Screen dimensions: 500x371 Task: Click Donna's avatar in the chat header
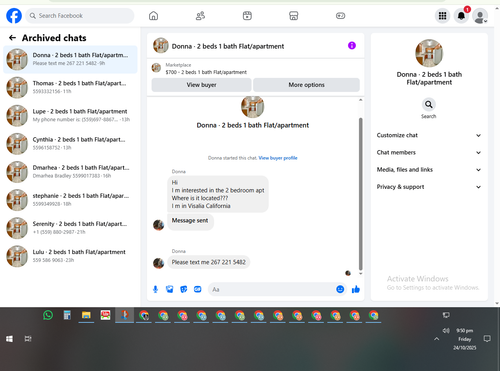161,46
